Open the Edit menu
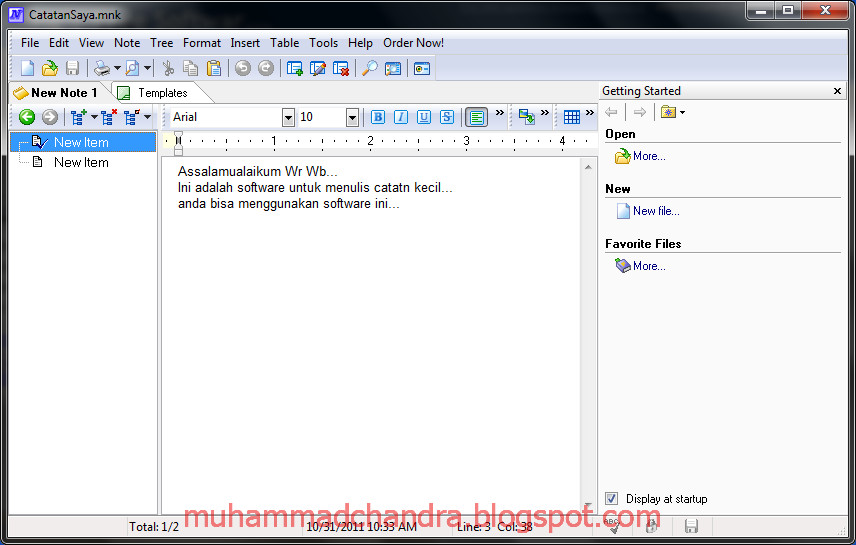Image resolution: width=856 pixels, height=545 pixels. (58, 43)
